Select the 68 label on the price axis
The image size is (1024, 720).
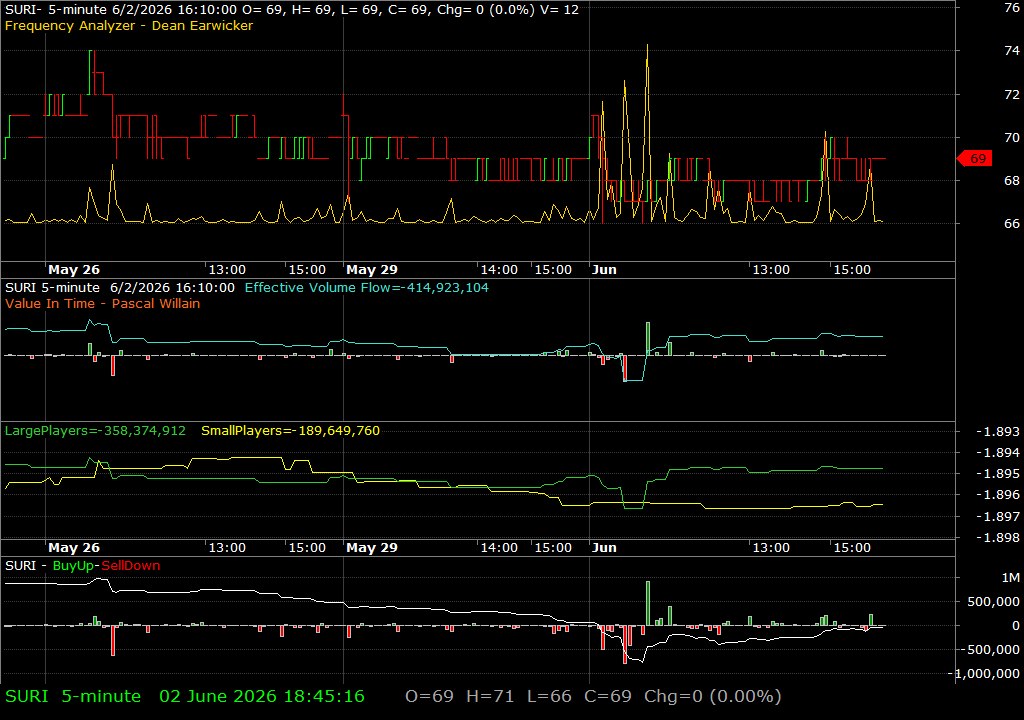[1012, 180]
